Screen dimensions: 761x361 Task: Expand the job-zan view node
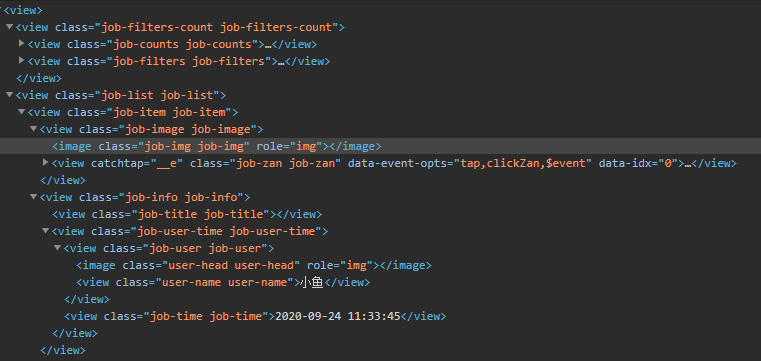pyautogui.click(x=46, y=163)
